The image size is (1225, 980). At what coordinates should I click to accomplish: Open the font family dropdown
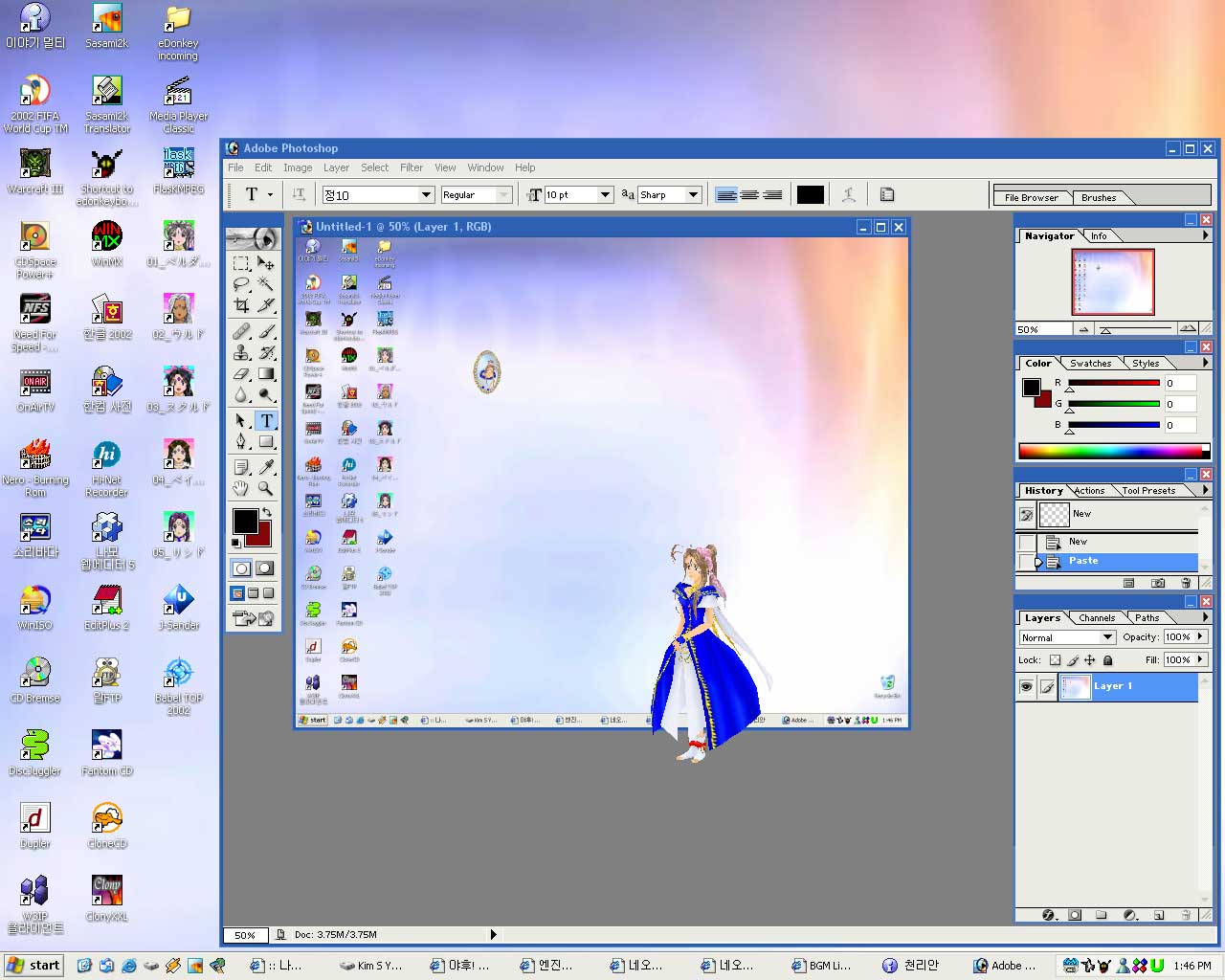tap(426, 194)
